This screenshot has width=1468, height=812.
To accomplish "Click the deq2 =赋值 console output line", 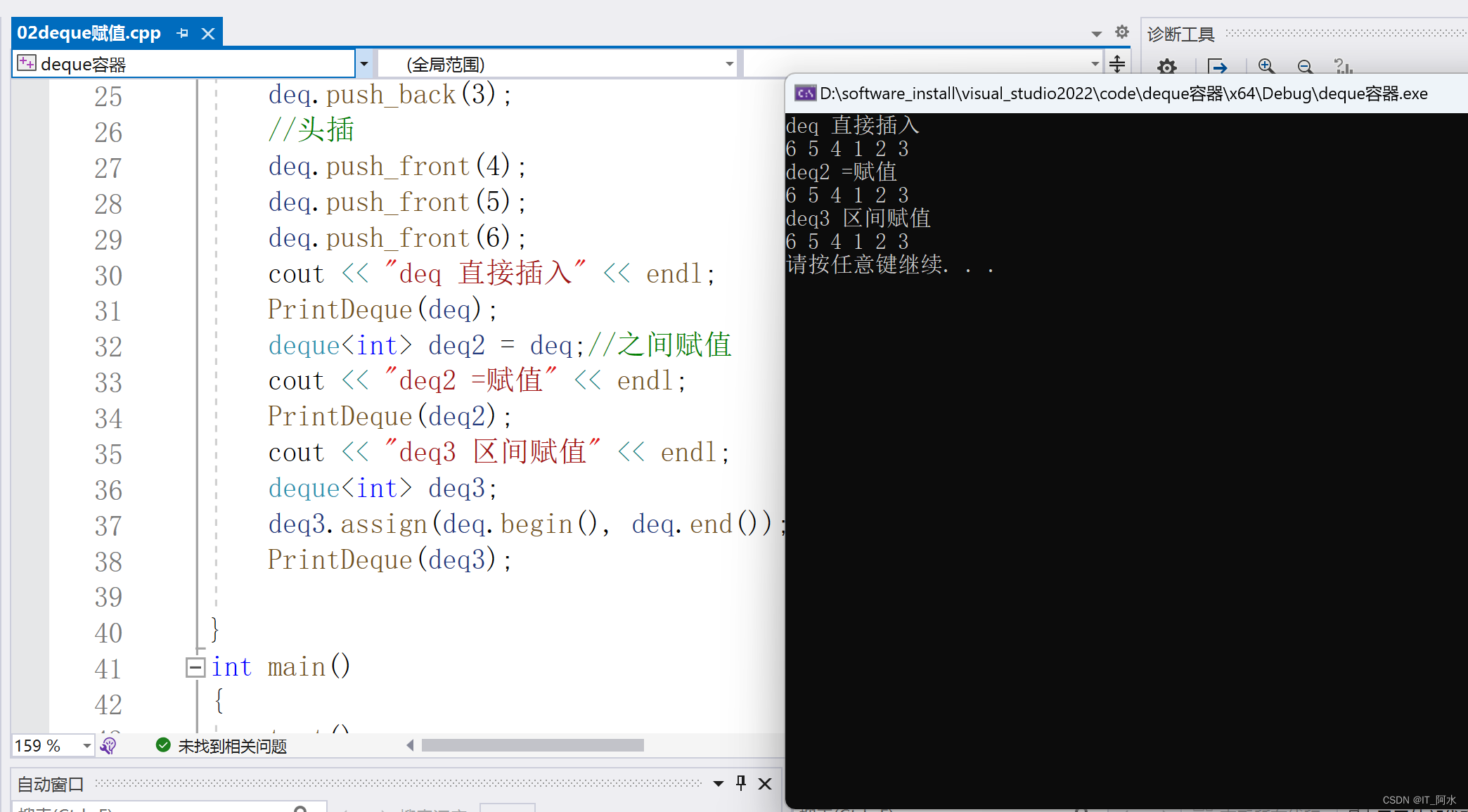I will click(x=841, y=172).
